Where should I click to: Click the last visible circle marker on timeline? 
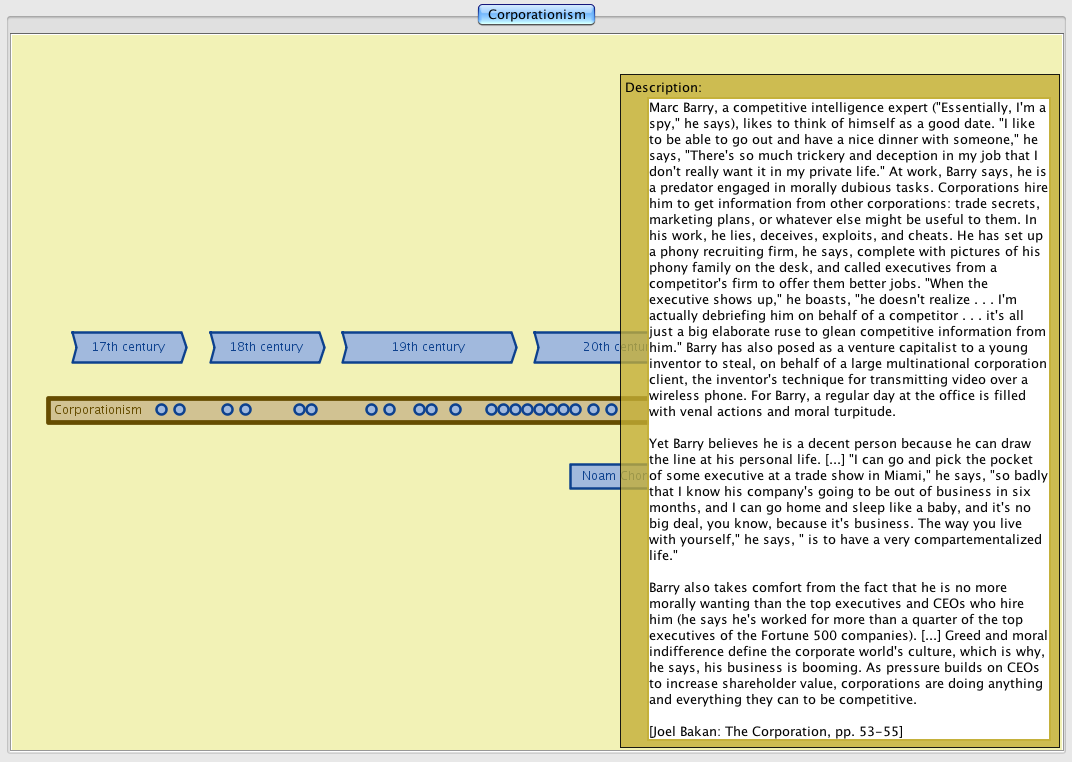pos(611,410)
